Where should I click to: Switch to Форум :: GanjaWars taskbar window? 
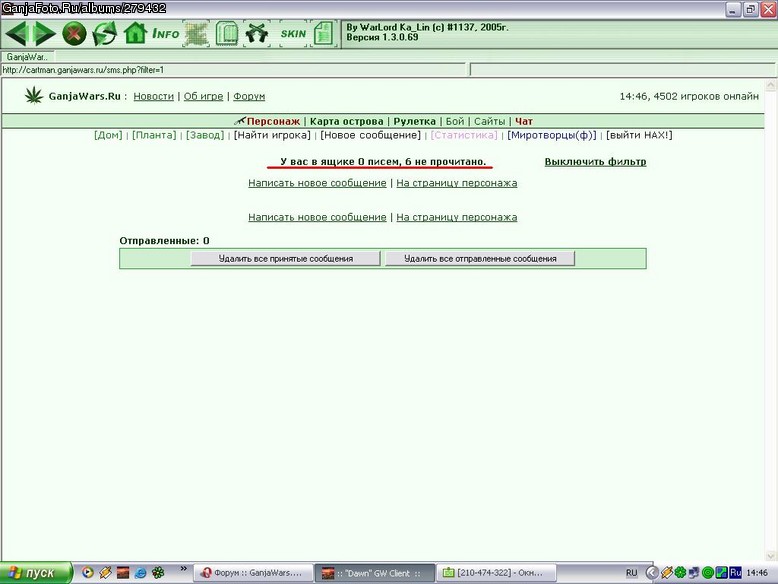[x=253, y=573]
